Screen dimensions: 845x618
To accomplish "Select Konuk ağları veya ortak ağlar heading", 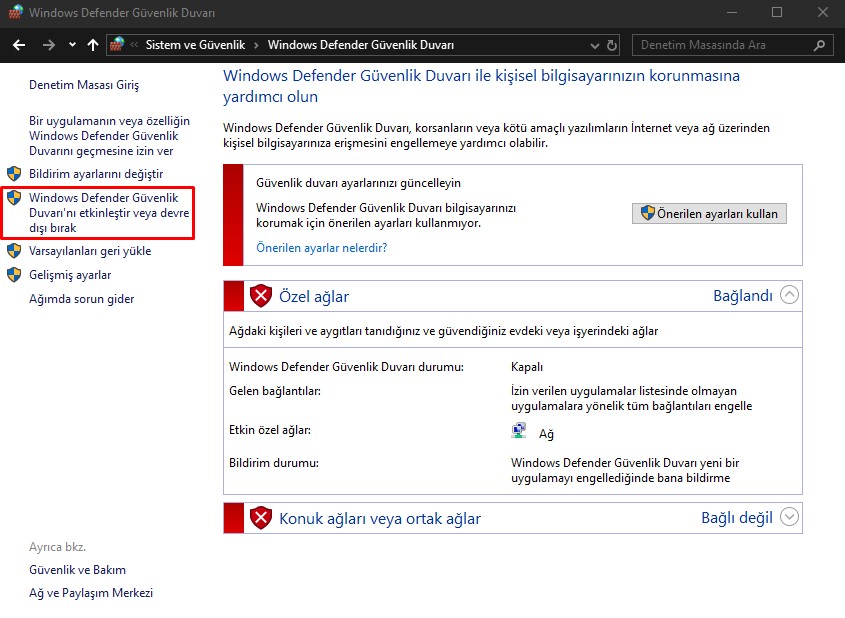I will (380, 518).
